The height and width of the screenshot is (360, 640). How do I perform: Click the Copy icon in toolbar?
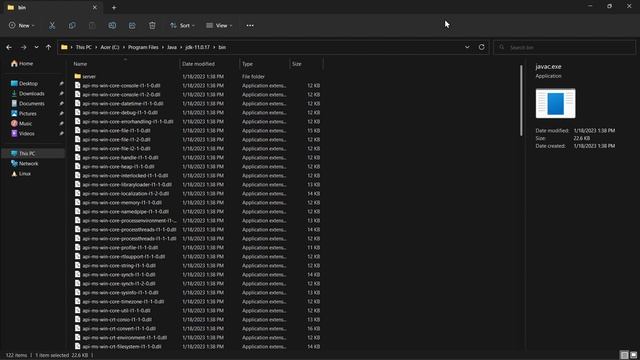tap(72, 25)
